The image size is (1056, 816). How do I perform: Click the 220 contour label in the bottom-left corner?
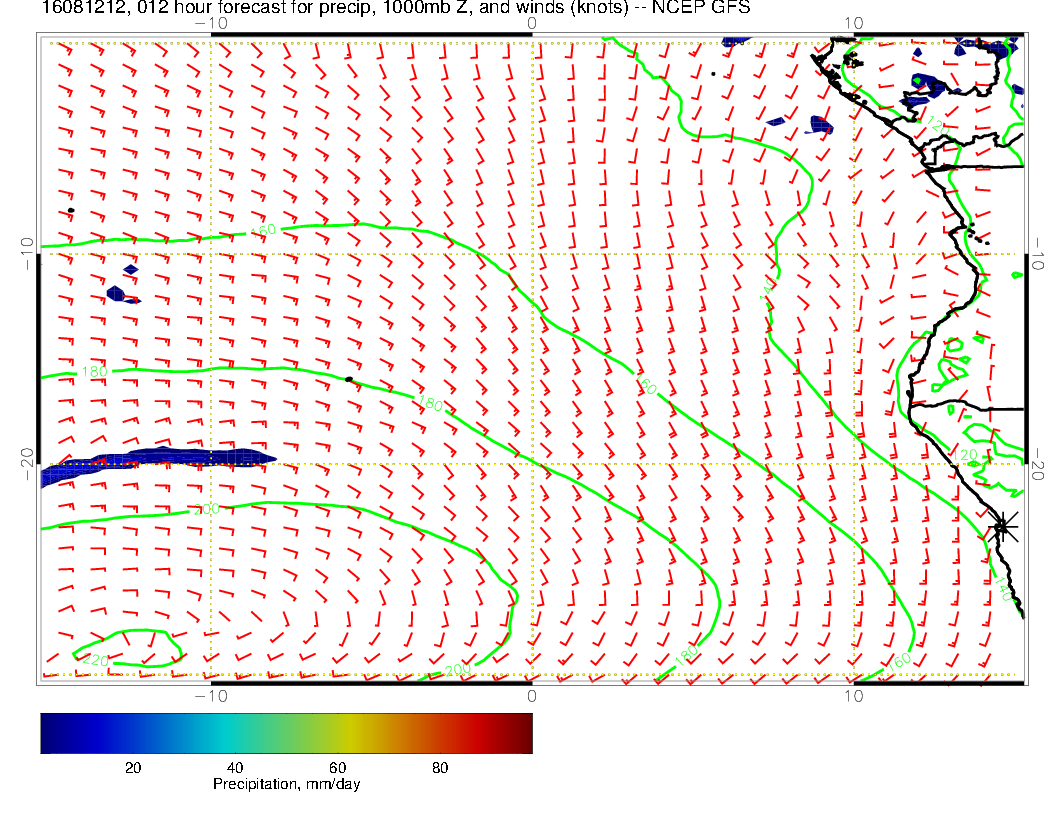click(x=93, y=659)
